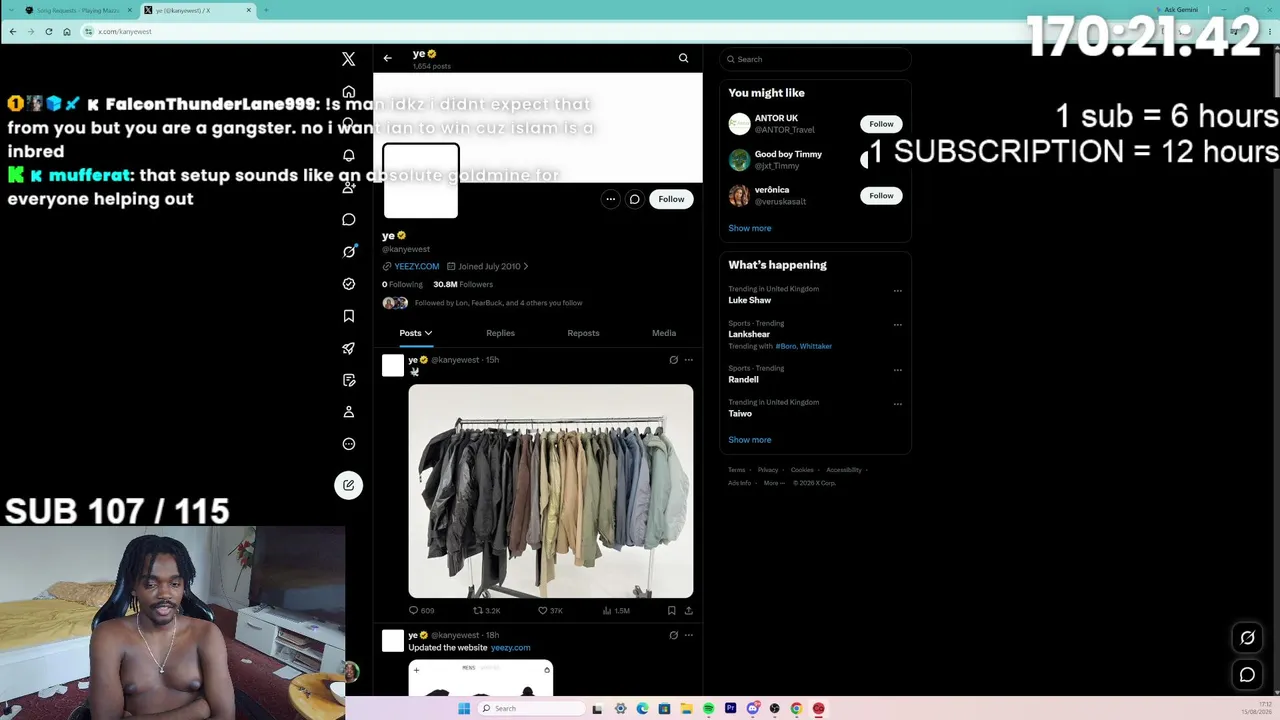Open more options on the 15h post
The height and width of the screenshot is (720, 1280).
[x=688, y=360]
